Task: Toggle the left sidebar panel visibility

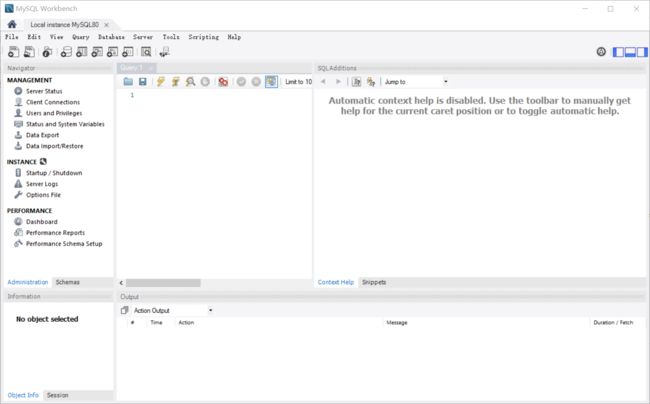Action: coord(618,52)
